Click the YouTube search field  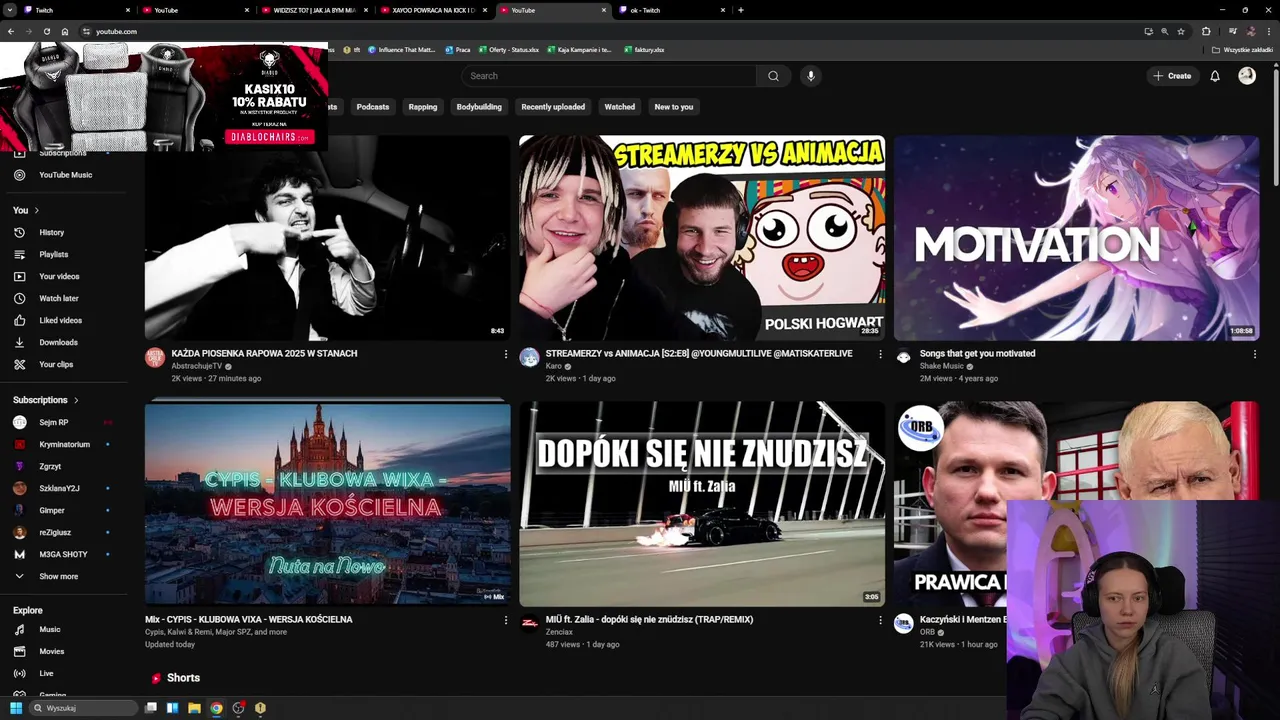[609, 76]
